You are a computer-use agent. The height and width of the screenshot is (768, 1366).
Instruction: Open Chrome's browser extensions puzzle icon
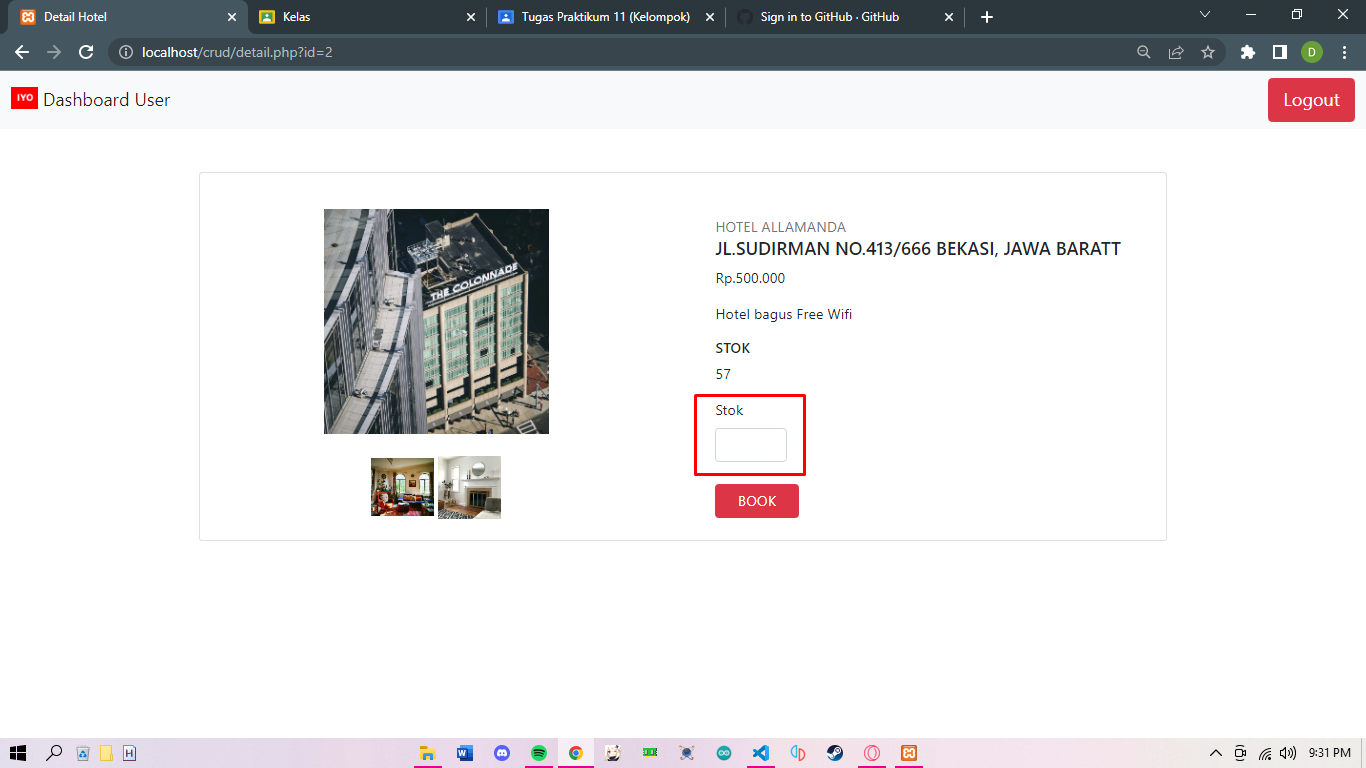click(1247, 52)
